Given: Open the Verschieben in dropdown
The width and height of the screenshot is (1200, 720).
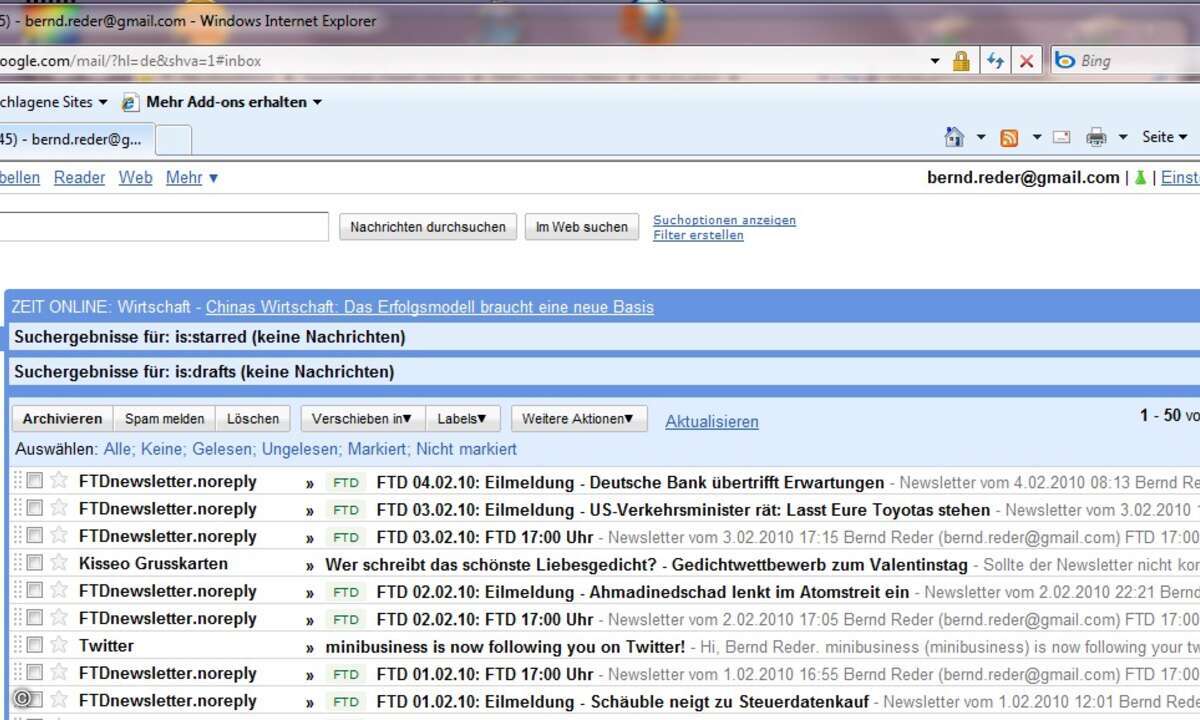Looking at the screenshot, I should tap(361, 419).
